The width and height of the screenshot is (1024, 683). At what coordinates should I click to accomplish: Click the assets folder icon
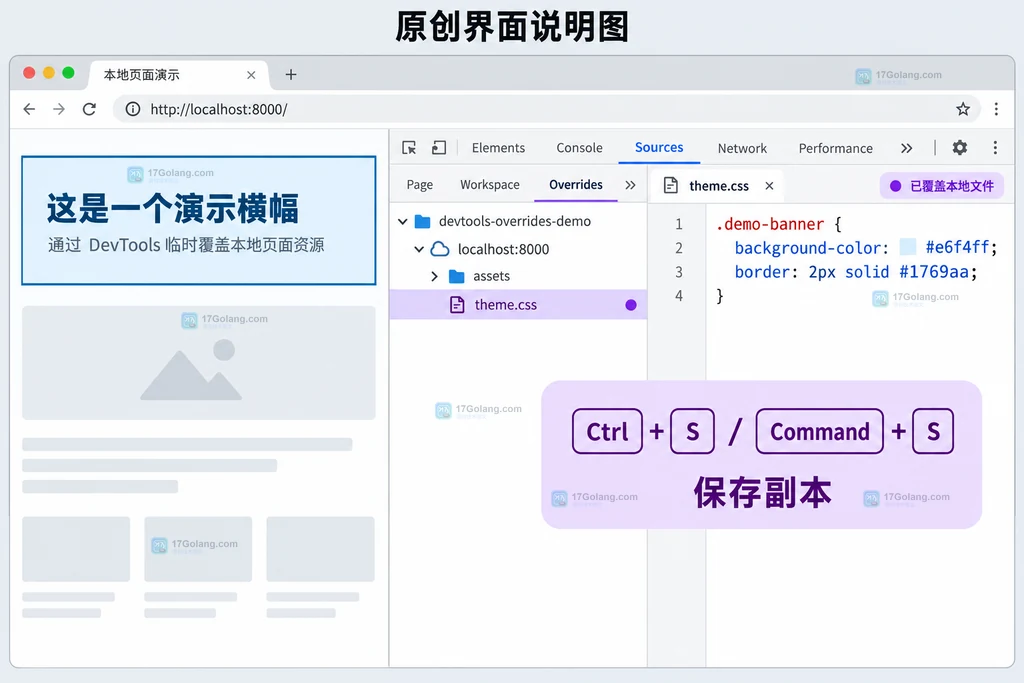pos(456,276)
